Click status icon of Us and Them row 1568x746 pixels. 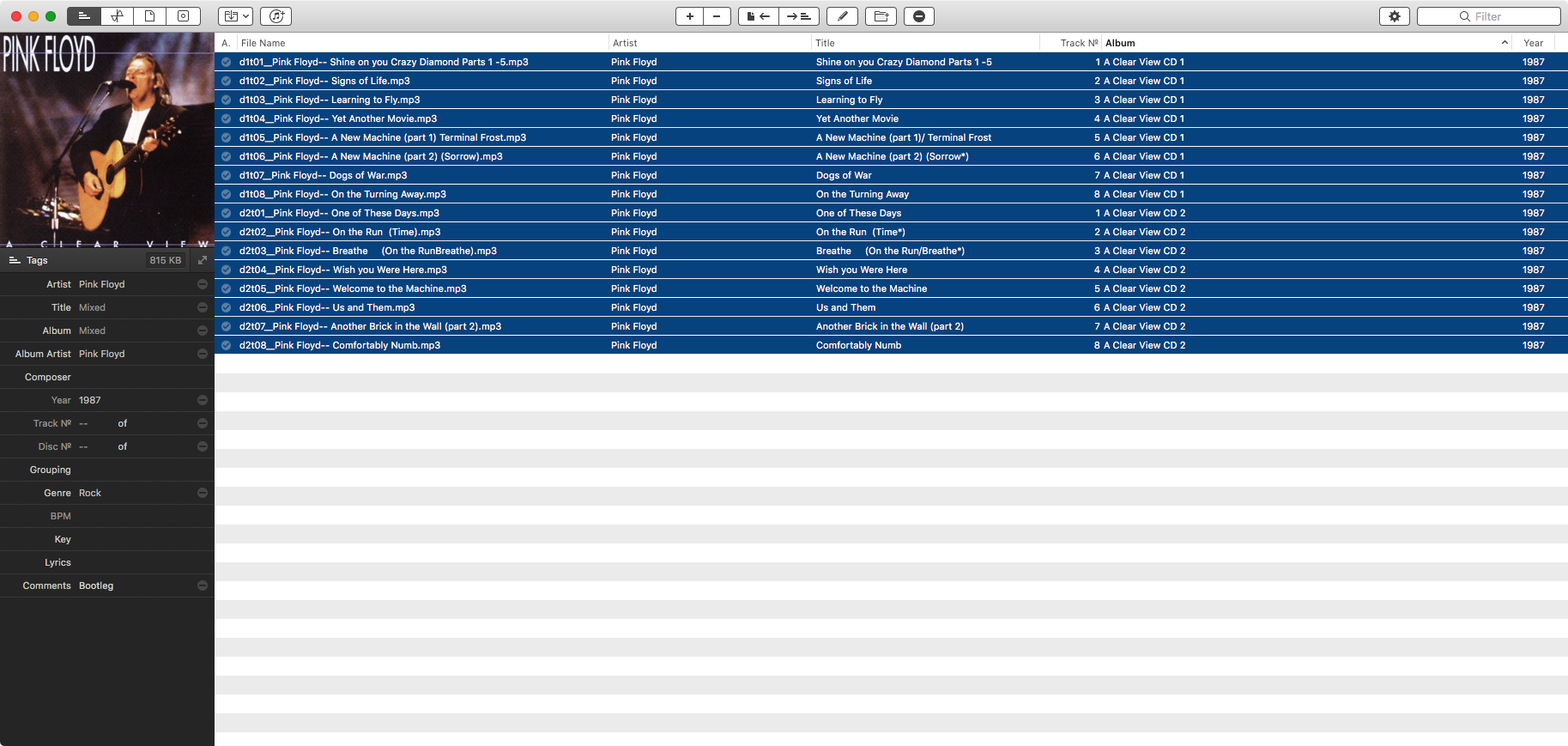[x=226, y=307]
